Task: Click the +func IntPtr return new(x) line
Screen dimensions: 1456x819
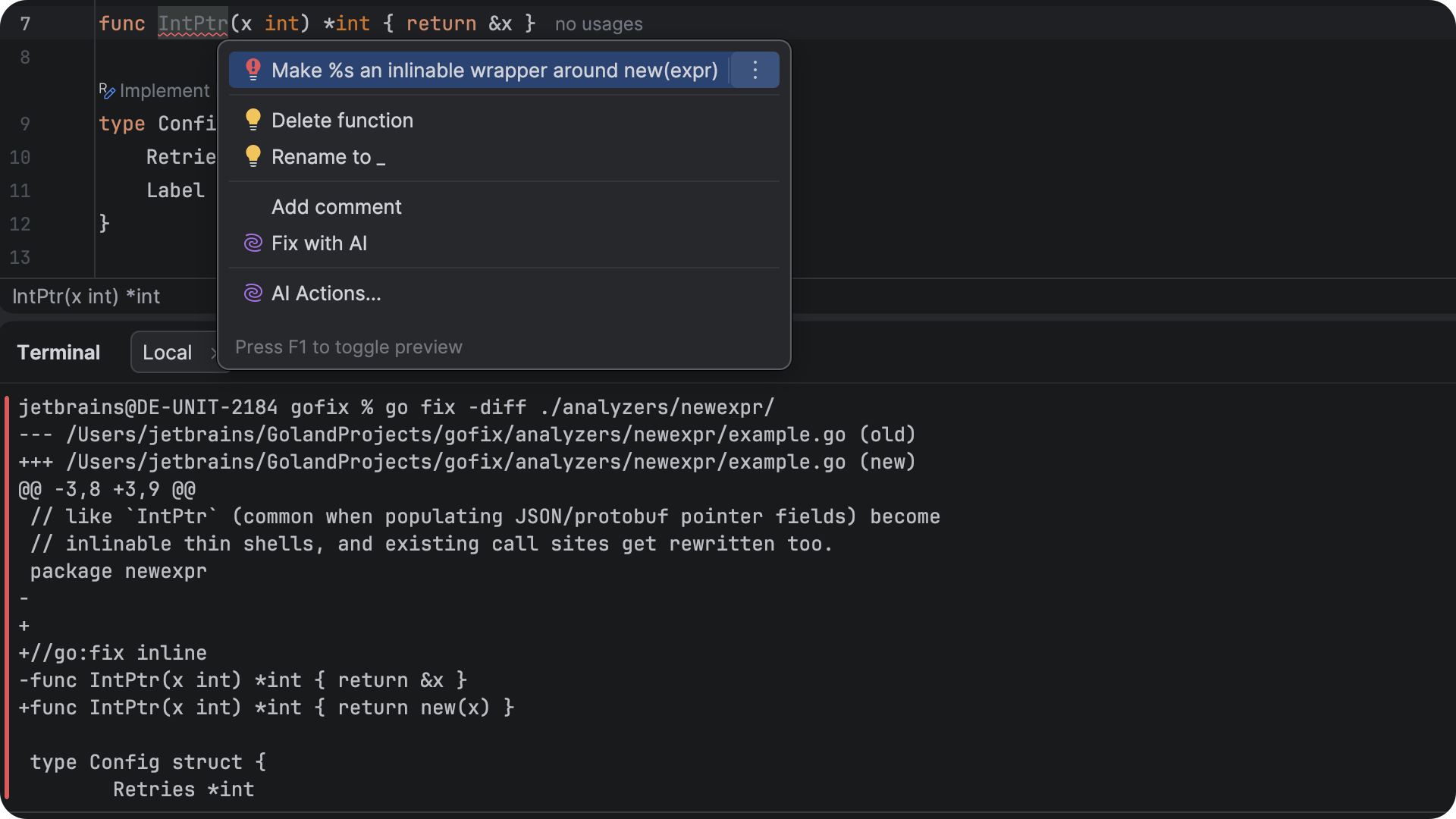Action: click(x=266, y=708)
